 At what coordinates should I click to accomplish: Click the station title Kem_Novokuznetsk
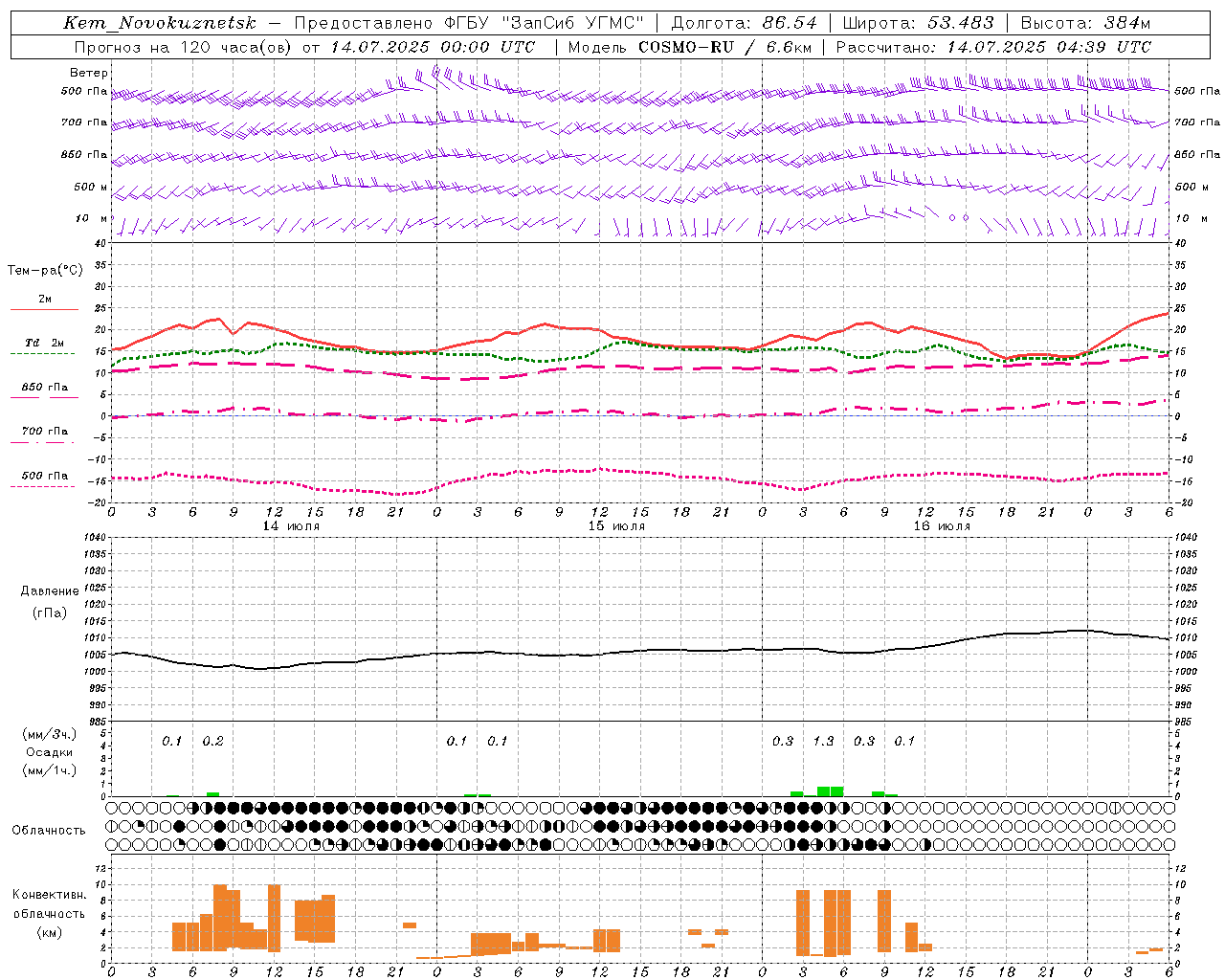(x=160, y=23)
